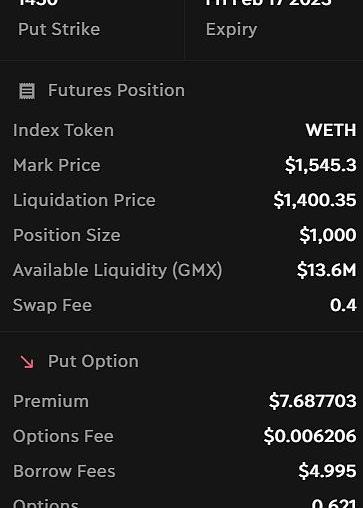The image size is (363, 508).
Task: Click the Index Token label
Action: coord(63,130)
